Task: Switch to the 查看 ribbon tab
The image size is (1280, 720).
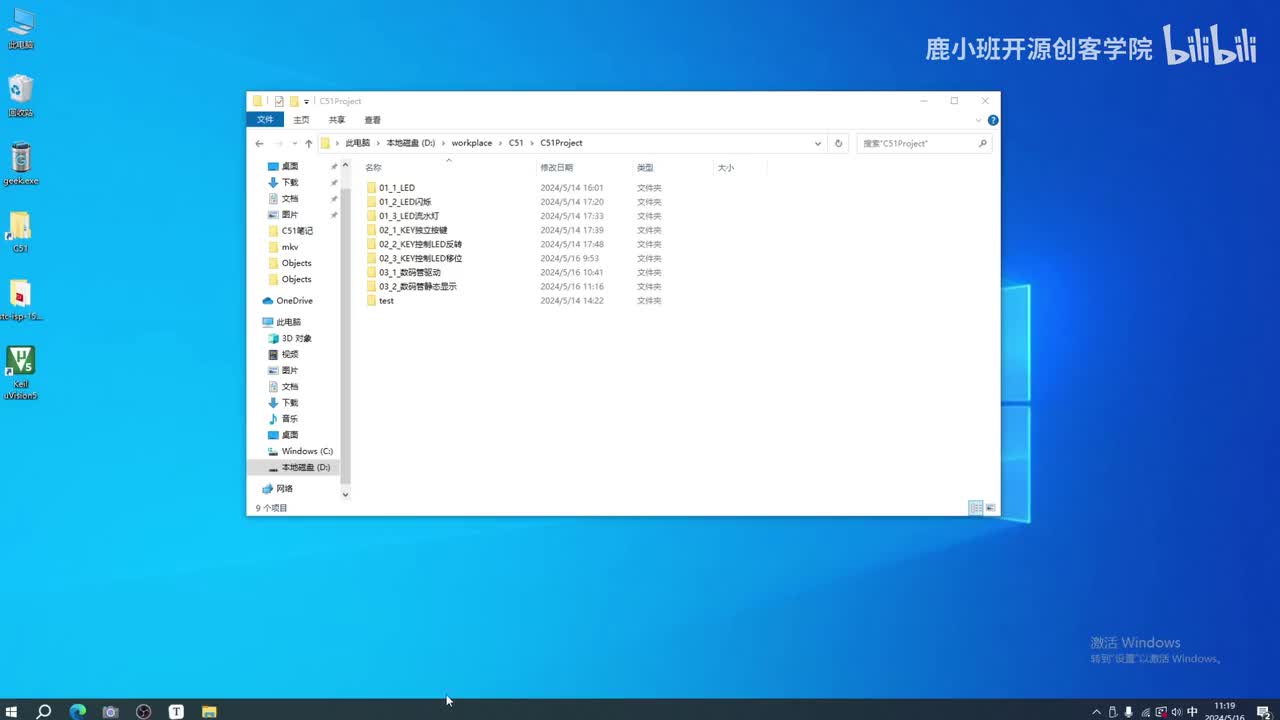Action: point(372,120)
